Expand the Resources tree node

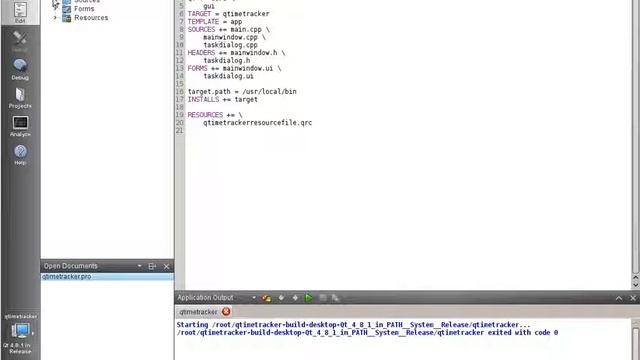click(55, 18)
